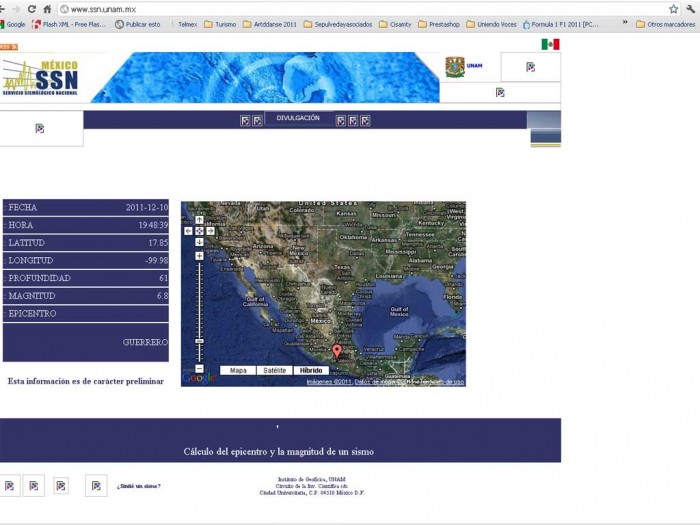Pan the map up with arrow
Viewport: 700px width, 525px height.
199,220
